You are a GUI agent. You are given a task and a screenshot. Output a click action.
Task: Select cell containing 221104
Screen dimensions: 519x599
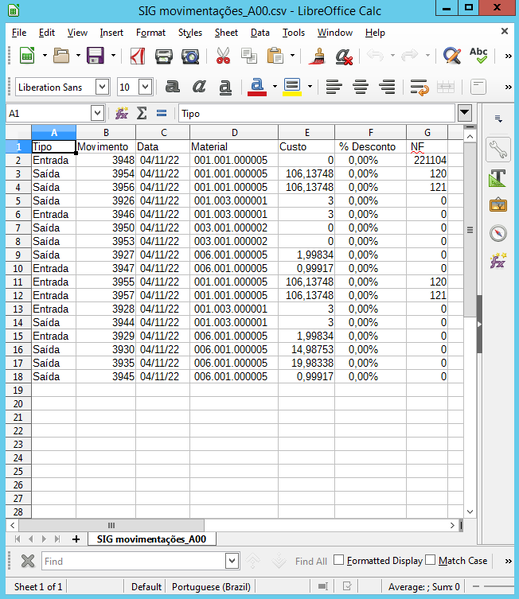click(x=427, y=160)
